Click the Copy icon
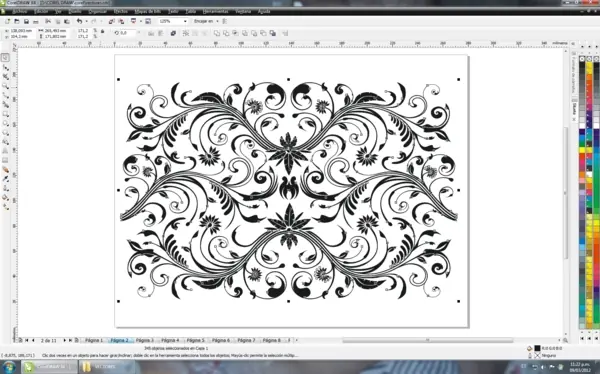This screenshot has width=600, height=374. pyautogui.click(x=57, y=21)
